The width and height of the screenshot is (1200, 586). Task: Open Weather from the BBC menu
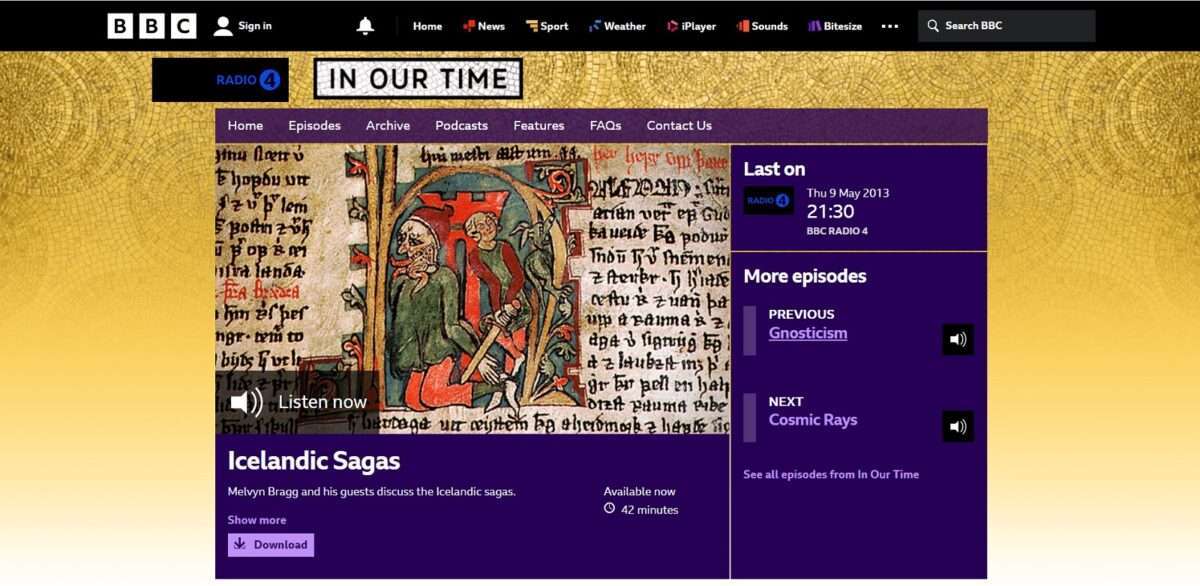(x=617, y=26)
